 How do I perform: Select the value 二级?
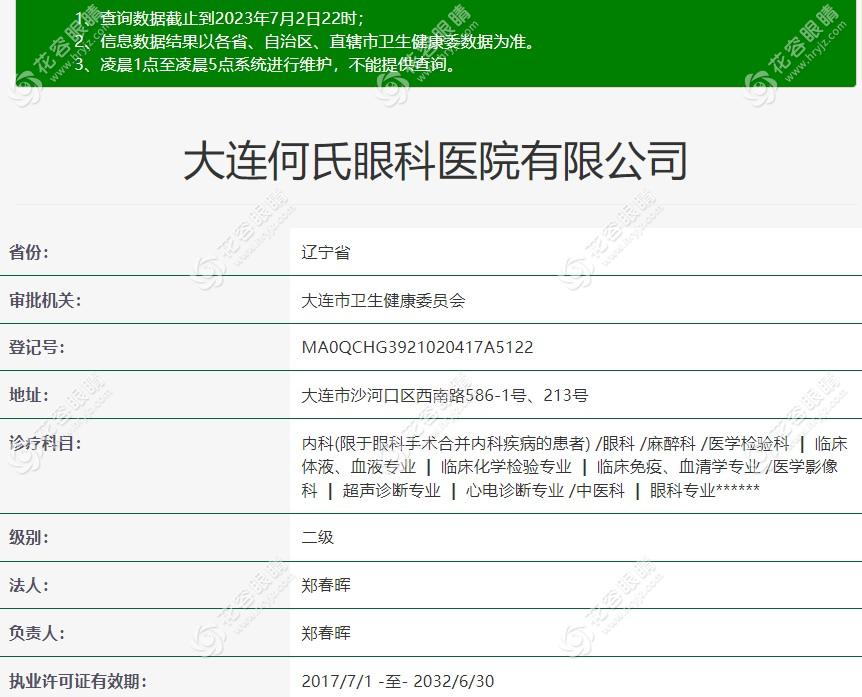(318, 537)
